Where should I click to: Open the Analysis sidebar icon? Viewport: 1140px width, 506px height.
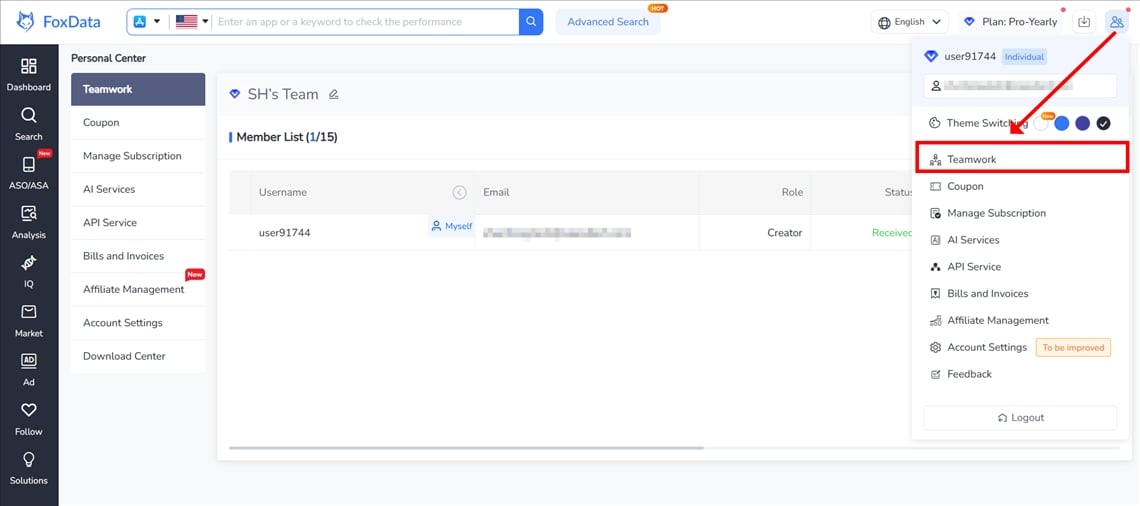coord(28,222)
